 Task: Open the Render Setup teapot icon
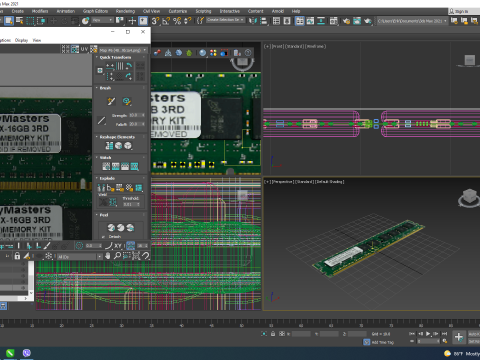pos(346,21)
